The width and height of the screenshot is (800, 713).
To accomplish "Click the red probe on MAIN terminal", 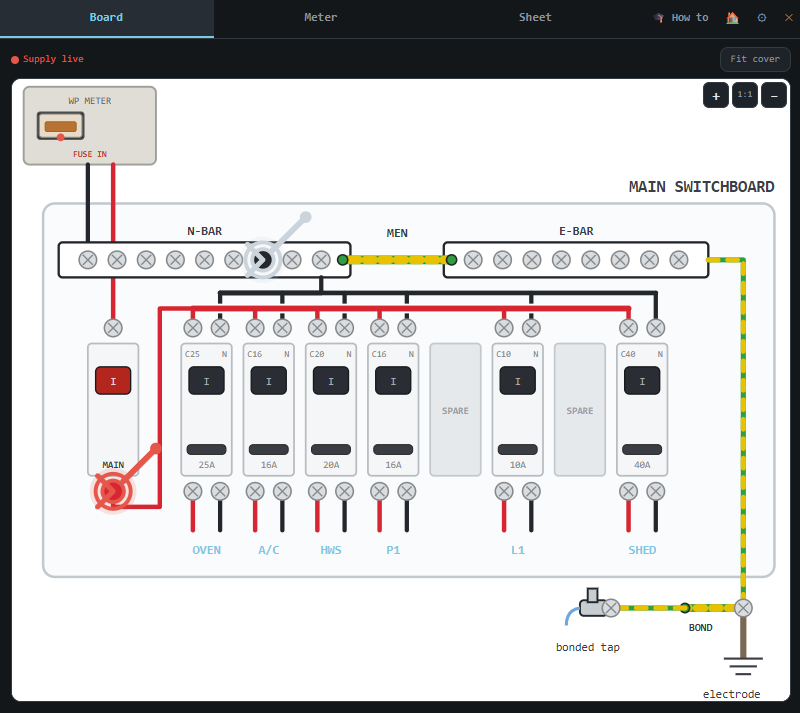I will [112, 491].
